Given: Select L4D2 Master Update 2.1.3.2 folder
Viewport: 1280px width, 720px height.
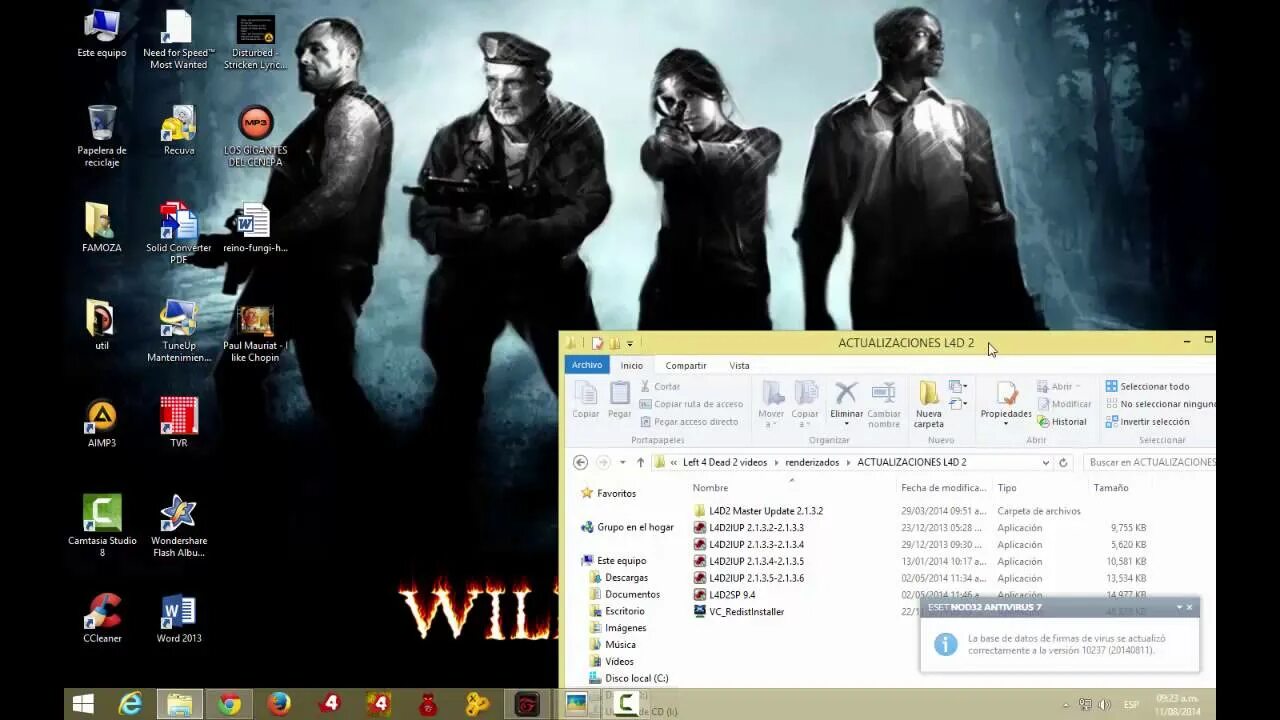Looking at the screenshot, I should click(758, 511).
